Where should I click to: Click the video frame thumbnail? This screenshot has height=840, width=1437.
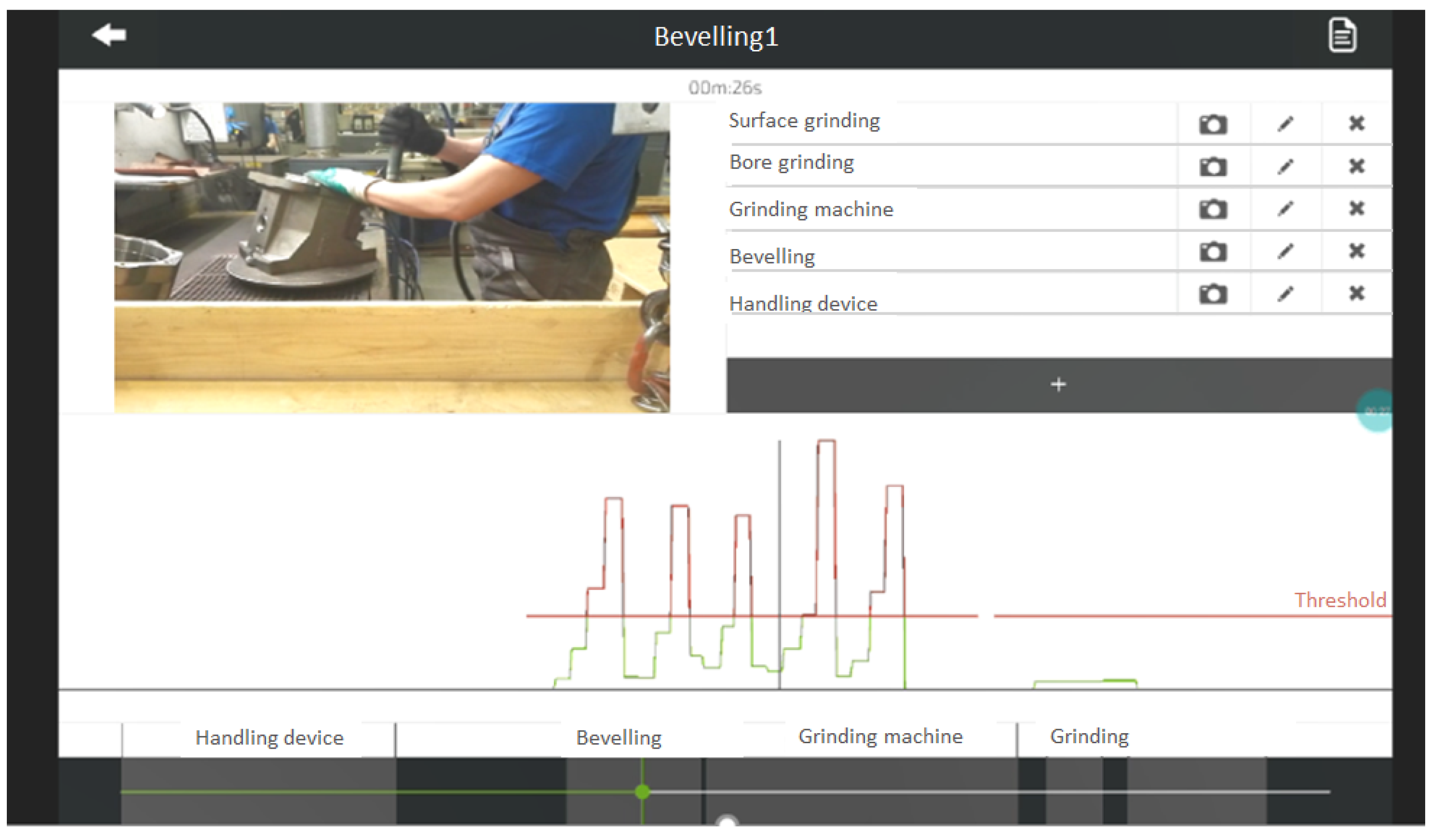coord(392,258)
